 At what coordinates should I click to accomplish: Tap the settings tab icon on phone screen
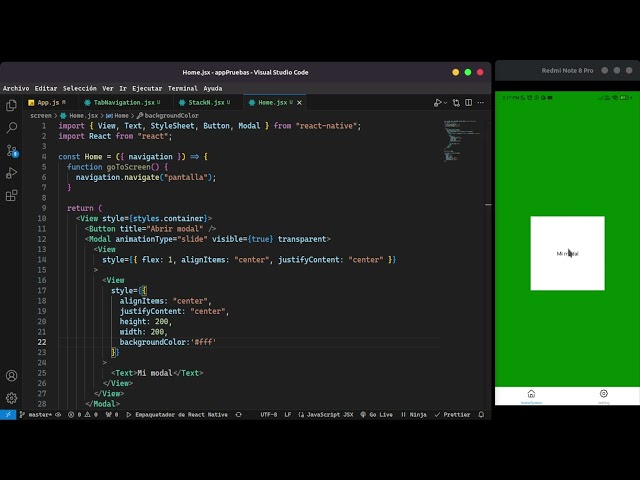[x=604, y=395]
